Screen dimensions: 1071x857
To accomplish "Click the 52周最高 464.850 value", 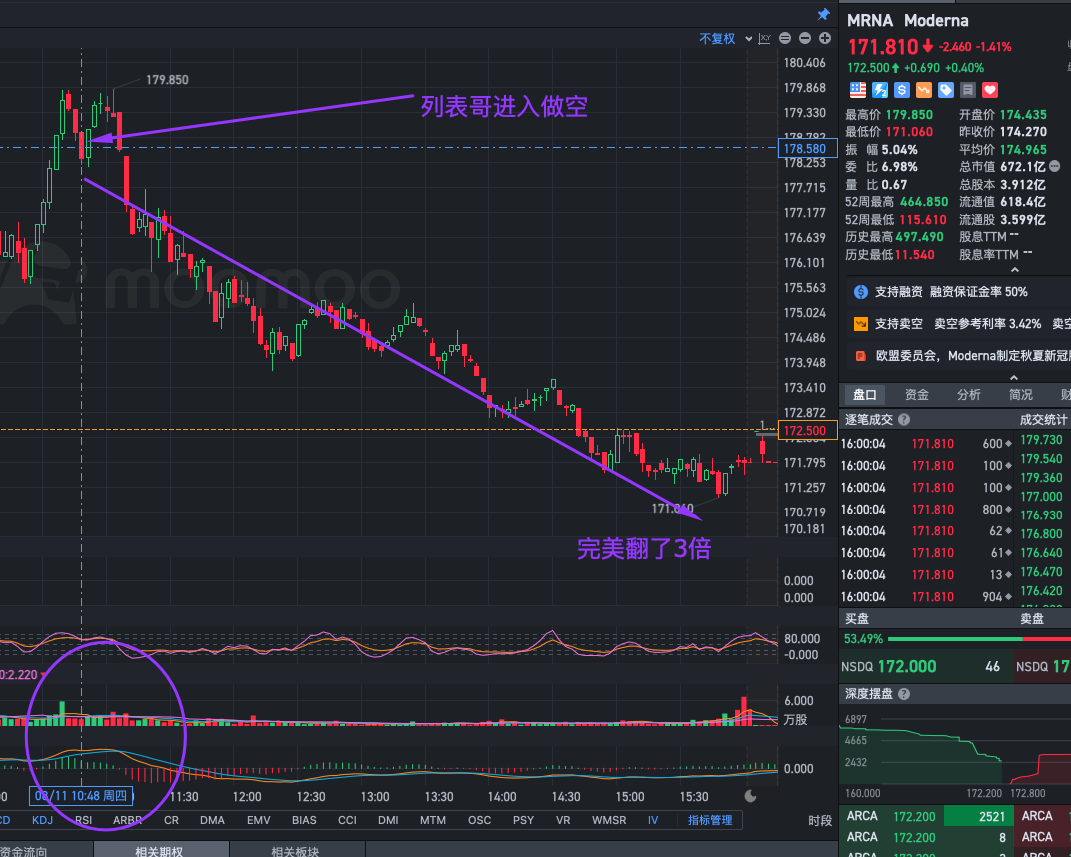I will (923, 201).
